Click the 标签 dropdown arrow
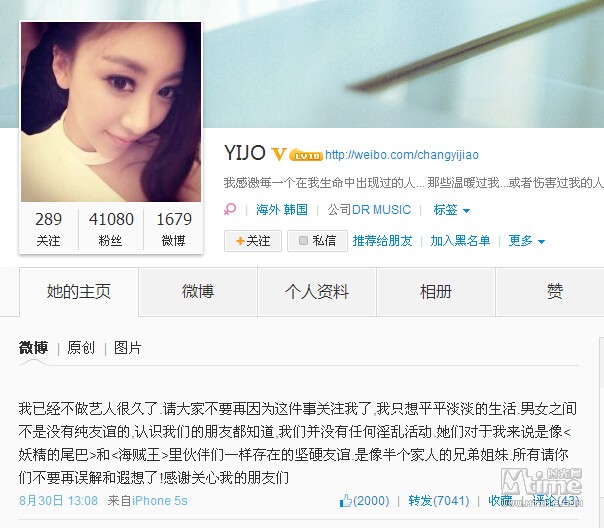This screenshot has width=604, height=528. (x=466, y=211)
